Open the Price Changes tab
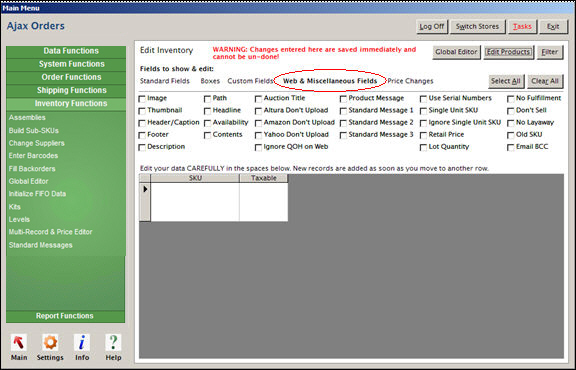This screenshot has width=576, height=370. pos(410,81)
